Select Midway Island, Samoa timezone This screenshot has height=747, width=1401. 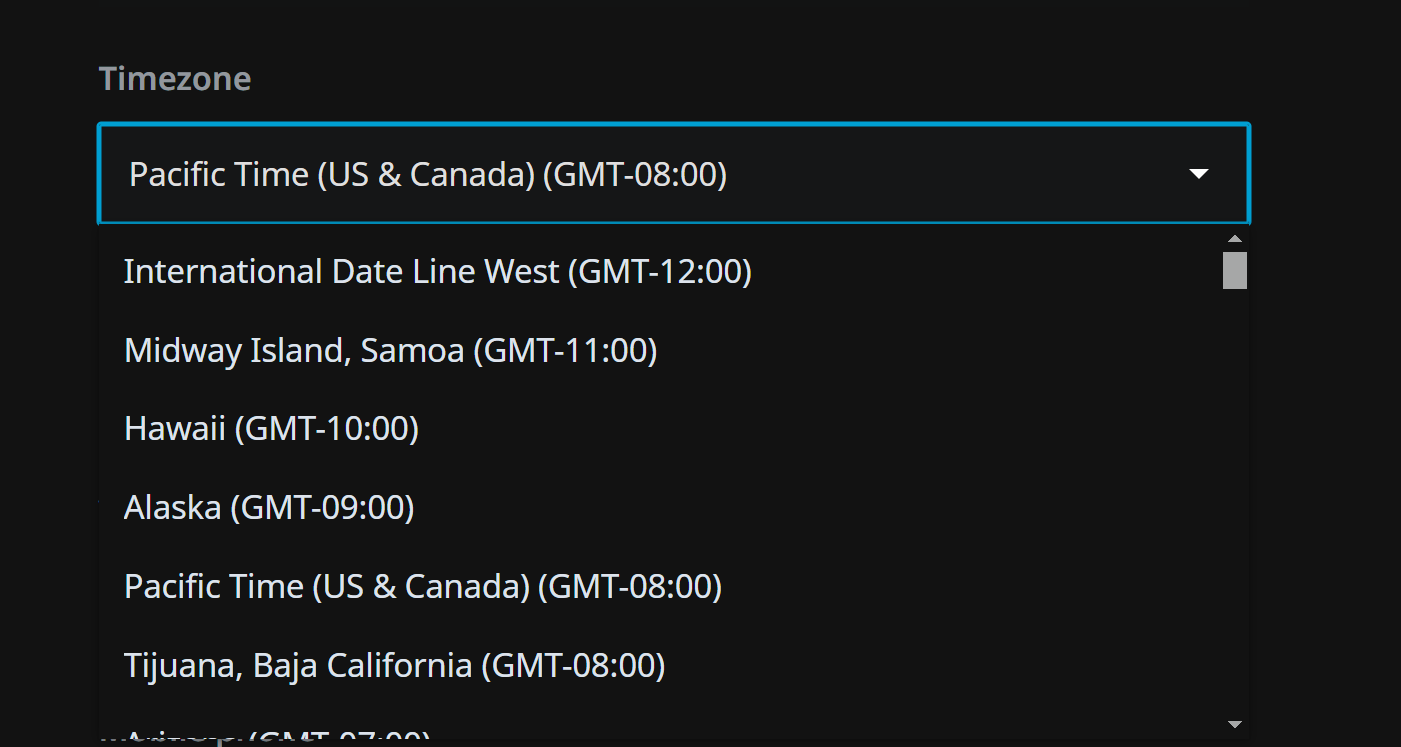pyautogui.click(x=390, y=351)
